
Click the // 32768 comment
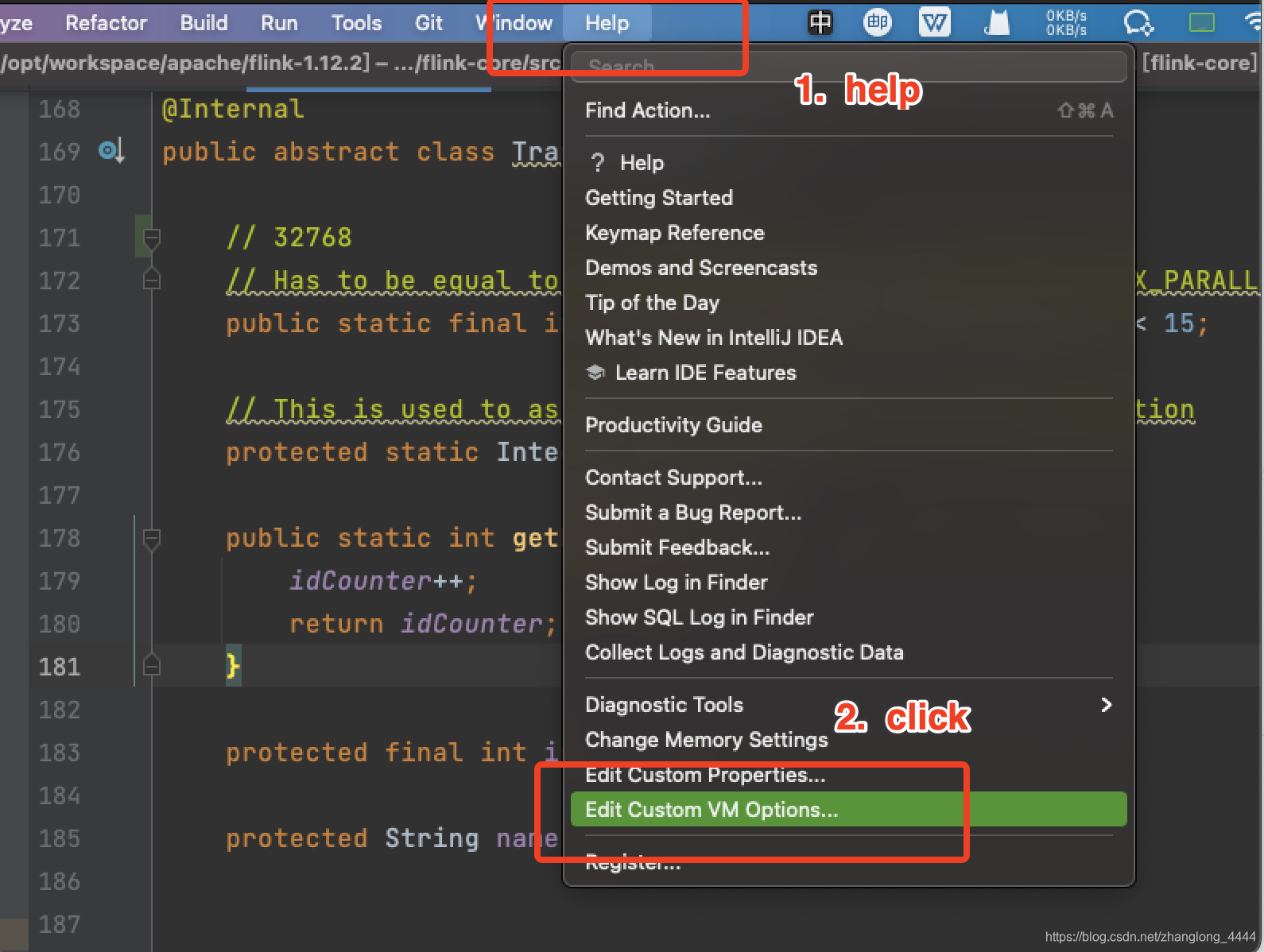289,238
